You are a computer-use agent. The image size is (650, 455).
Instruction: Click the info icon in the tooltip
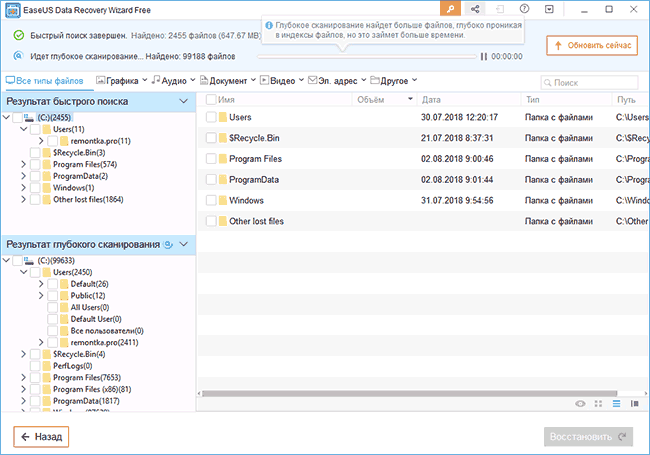point(269,26)
